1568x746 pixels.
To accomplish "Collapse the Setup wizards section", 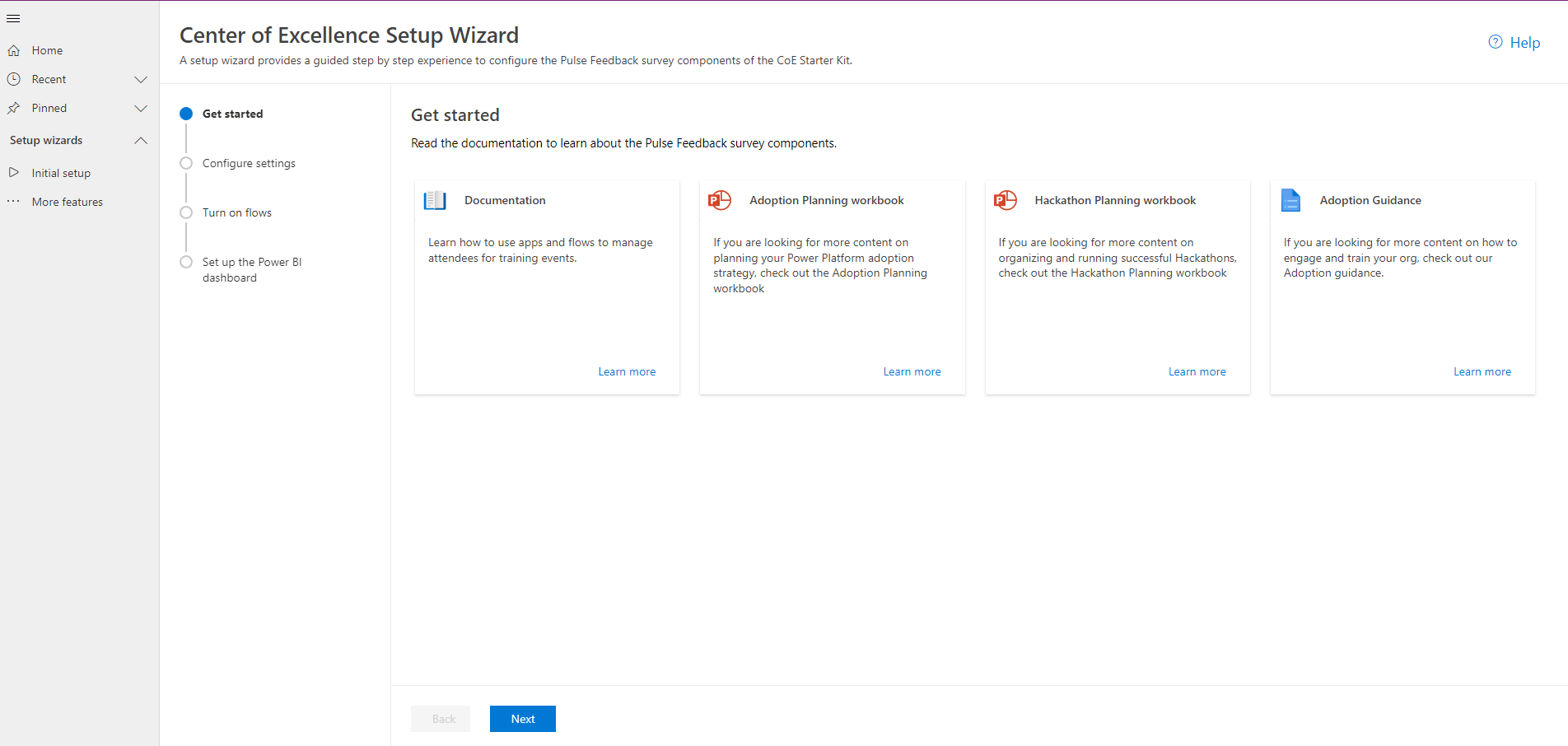I will 141,140.
